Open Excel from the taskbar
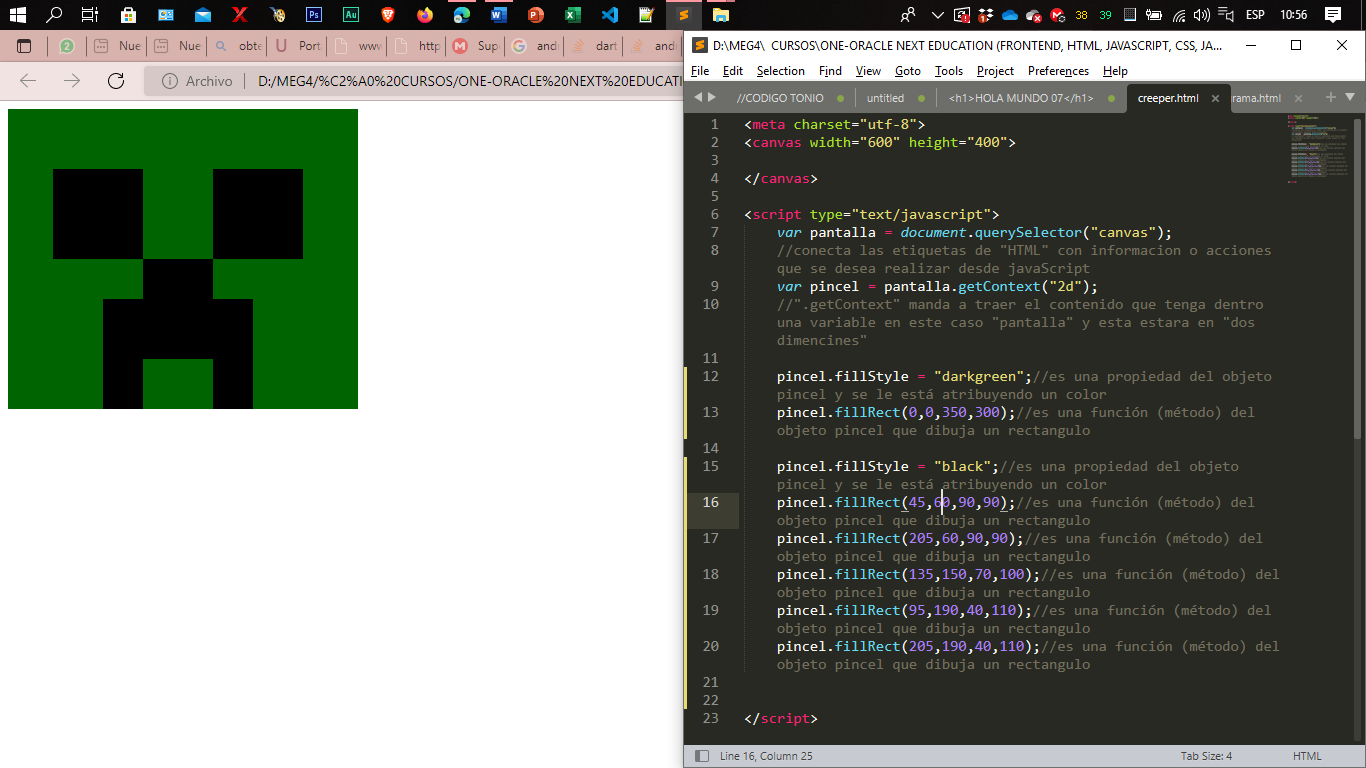 coord(572,15)
